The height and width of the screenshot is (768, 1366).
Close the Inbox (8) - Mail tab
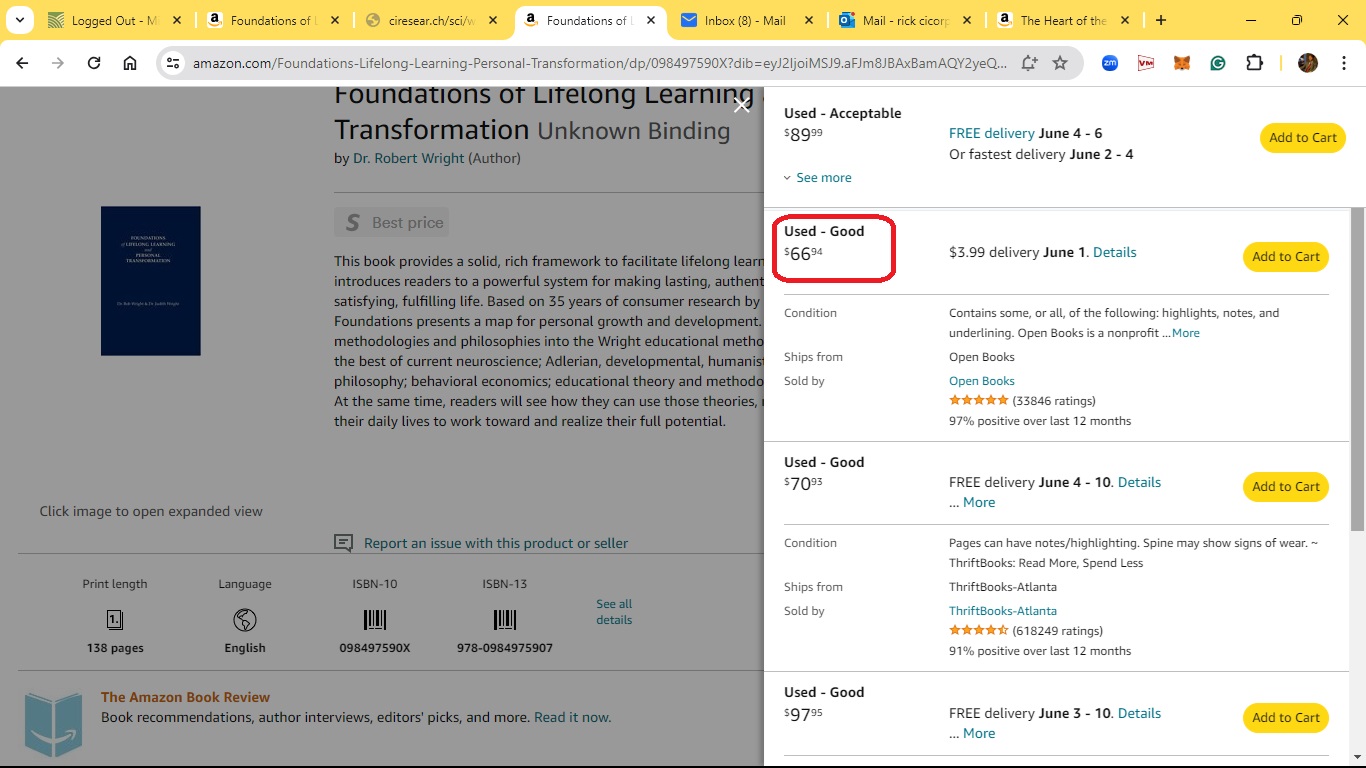[x=809, y=20]
